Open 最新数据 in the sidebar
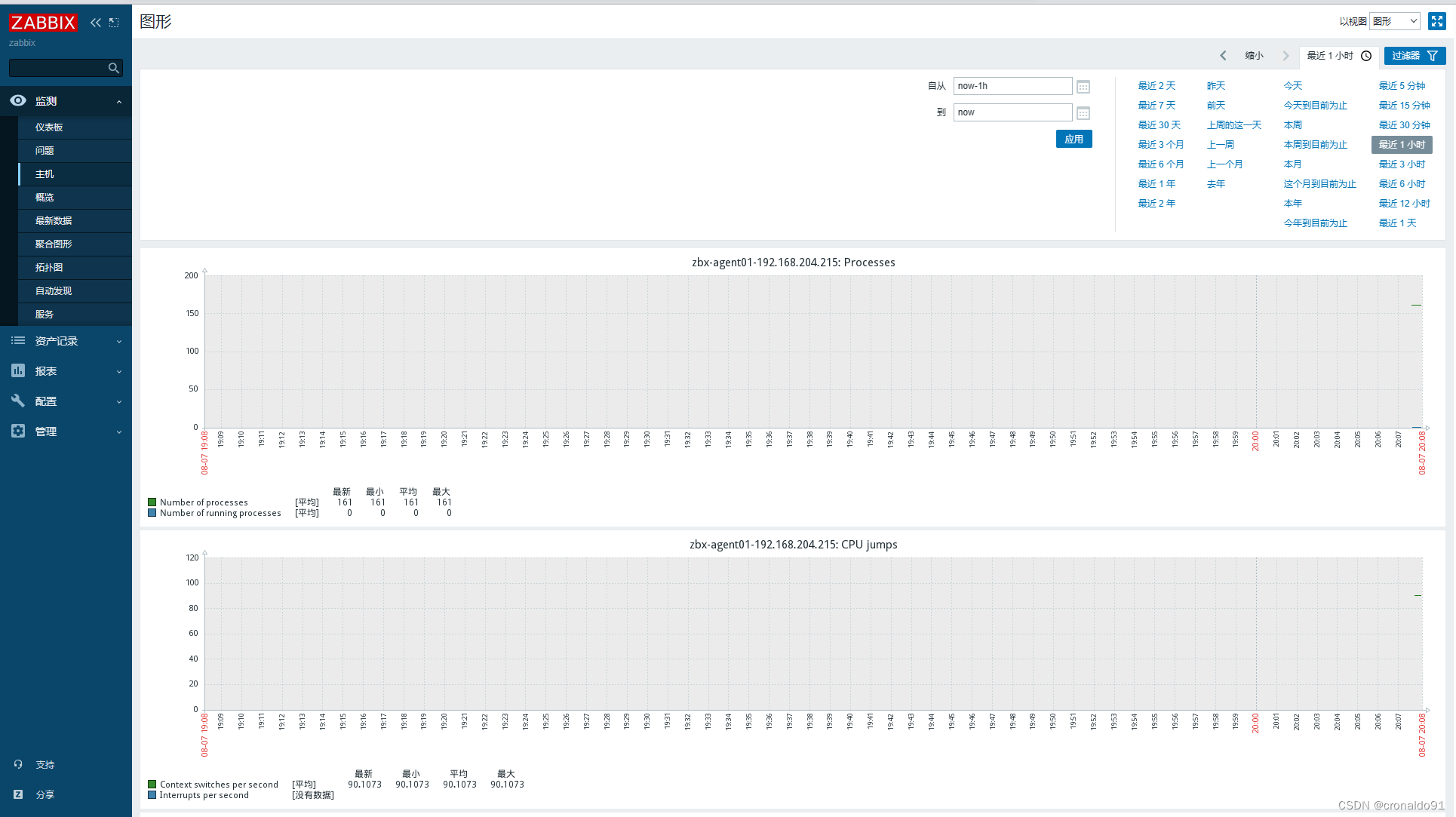The width and height of the screenshot is (1456, 817). 54,221
